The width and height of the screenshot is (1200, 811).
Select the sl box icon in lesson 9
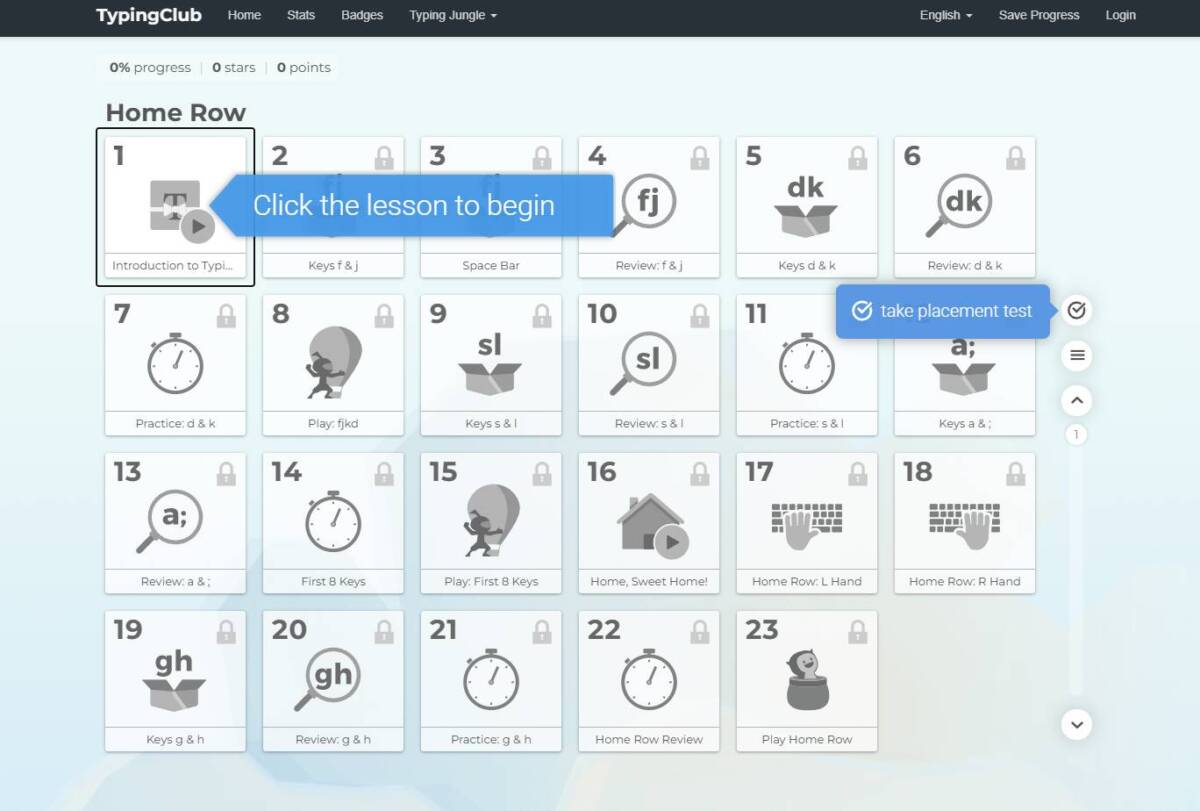point(490,364)
